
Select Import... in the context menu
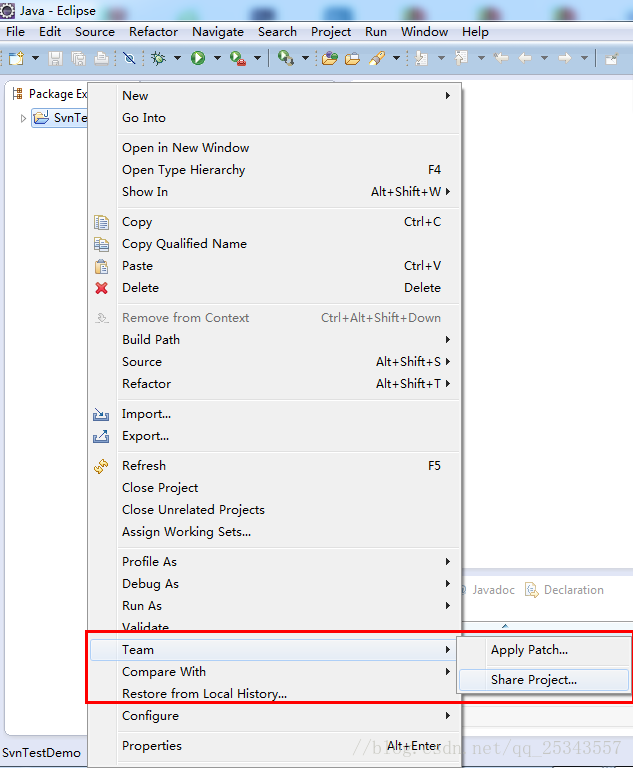[274, 414]
